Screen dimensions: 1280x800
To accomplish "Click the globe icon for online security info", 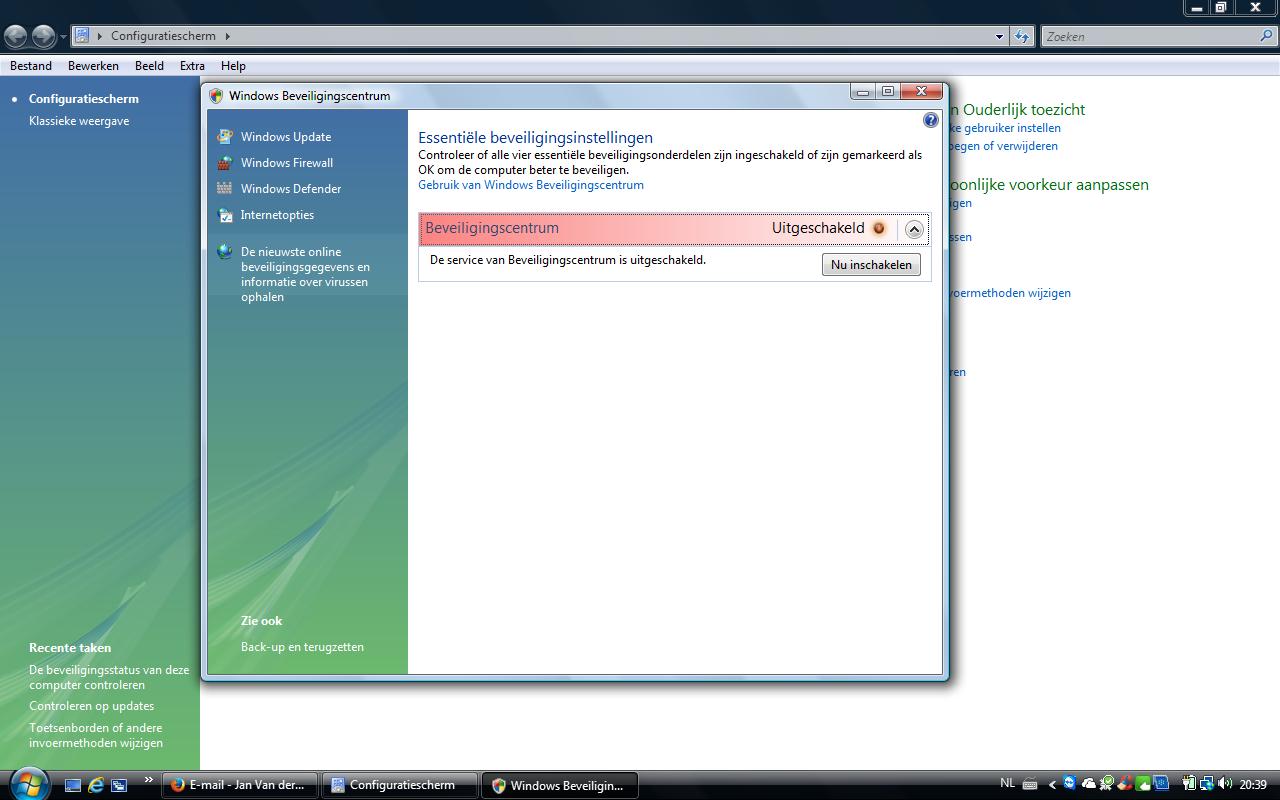I will (224, 252).
